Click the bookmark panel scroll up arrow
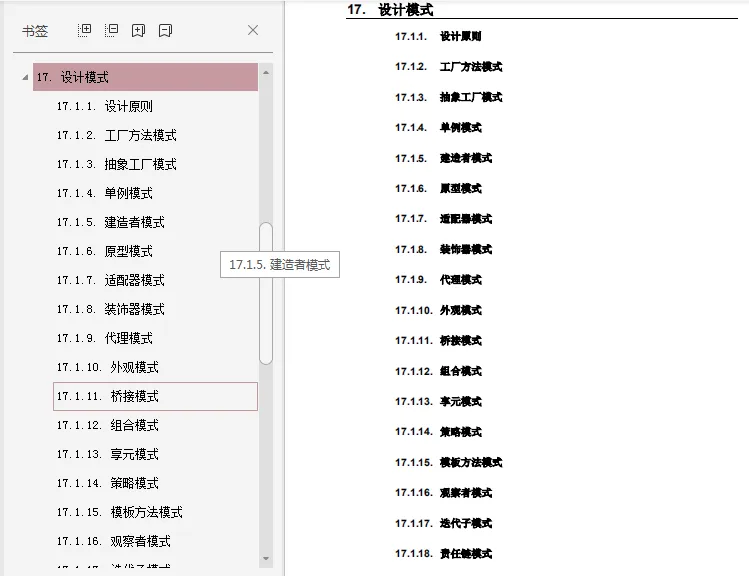Viewport: 749px width, 576px height. pyautogui.click(x=266, y=73)
